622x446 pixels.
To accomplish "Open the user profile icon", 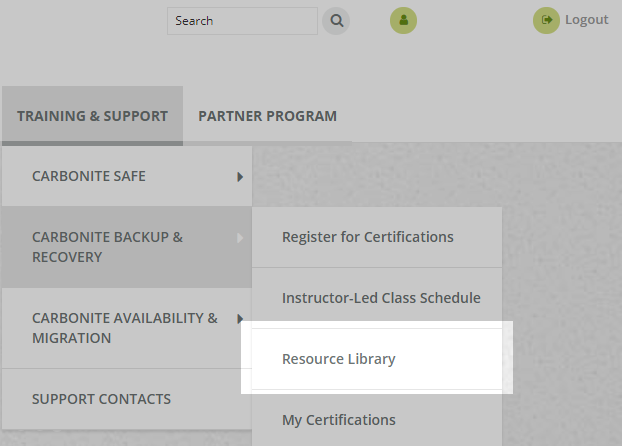I will click(x=403, y=20).
